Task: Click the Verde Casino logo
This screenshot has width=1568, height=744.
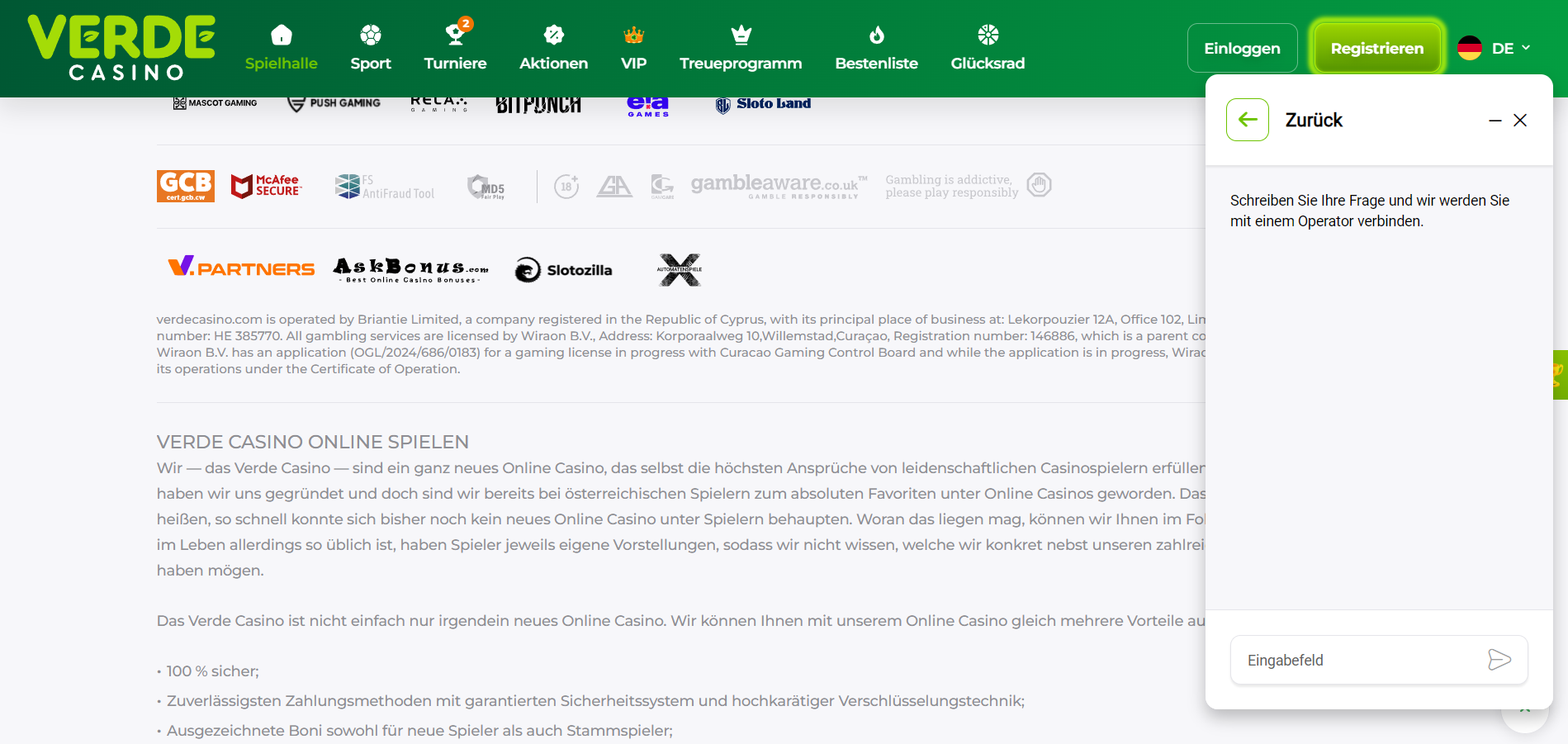Action: [121, 48]
